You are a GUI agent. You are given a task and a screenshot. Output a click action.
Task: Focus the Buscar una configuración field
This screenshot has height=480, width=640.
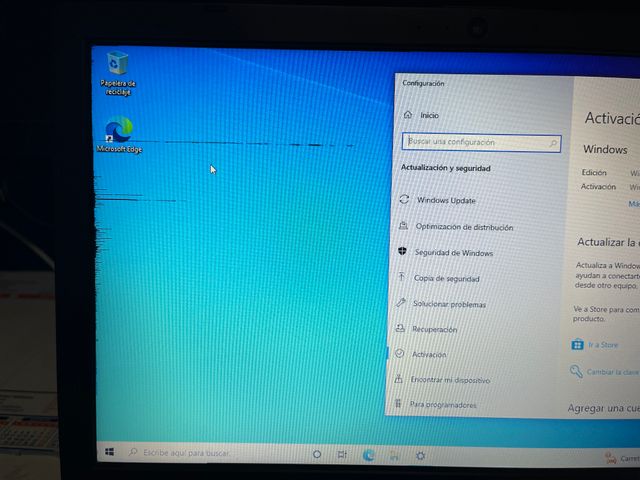coord(482,143)
